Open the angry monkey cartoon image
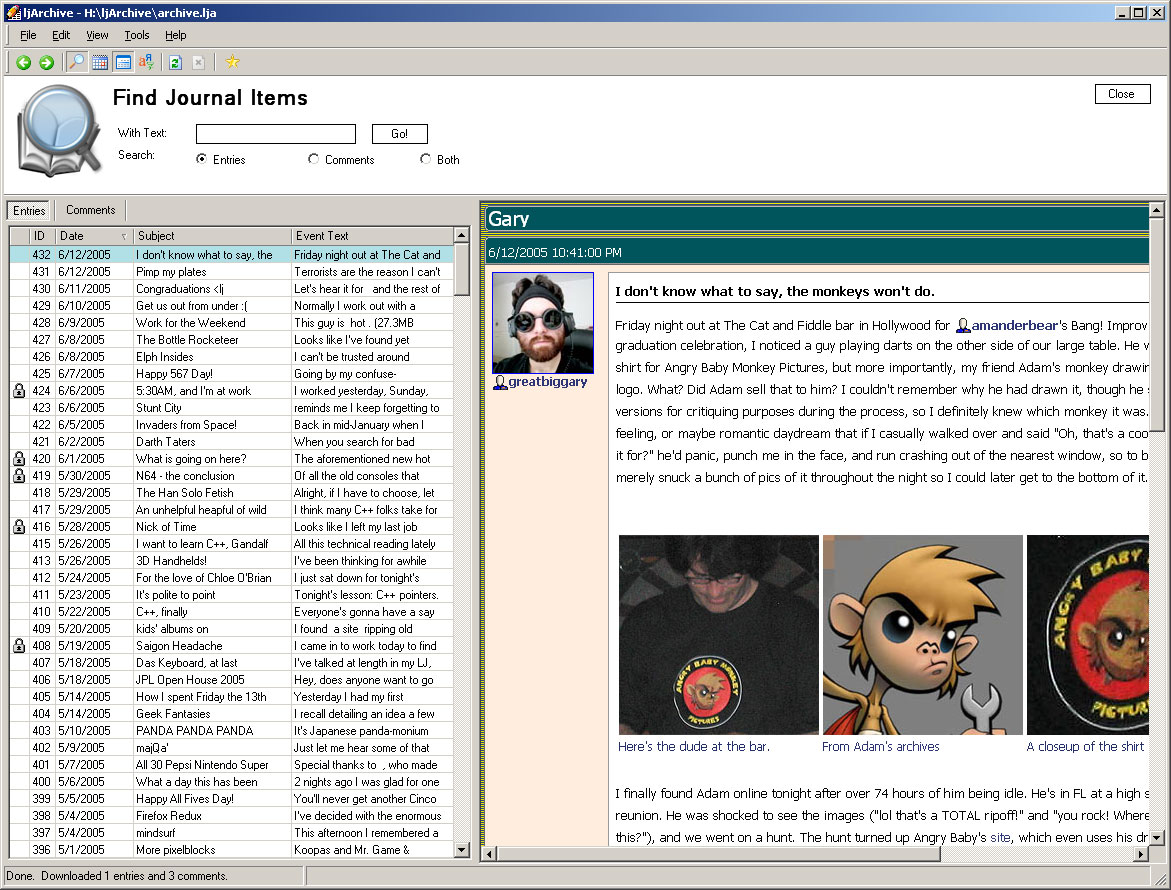This screenshot has width=1171, height=890. 922,635
